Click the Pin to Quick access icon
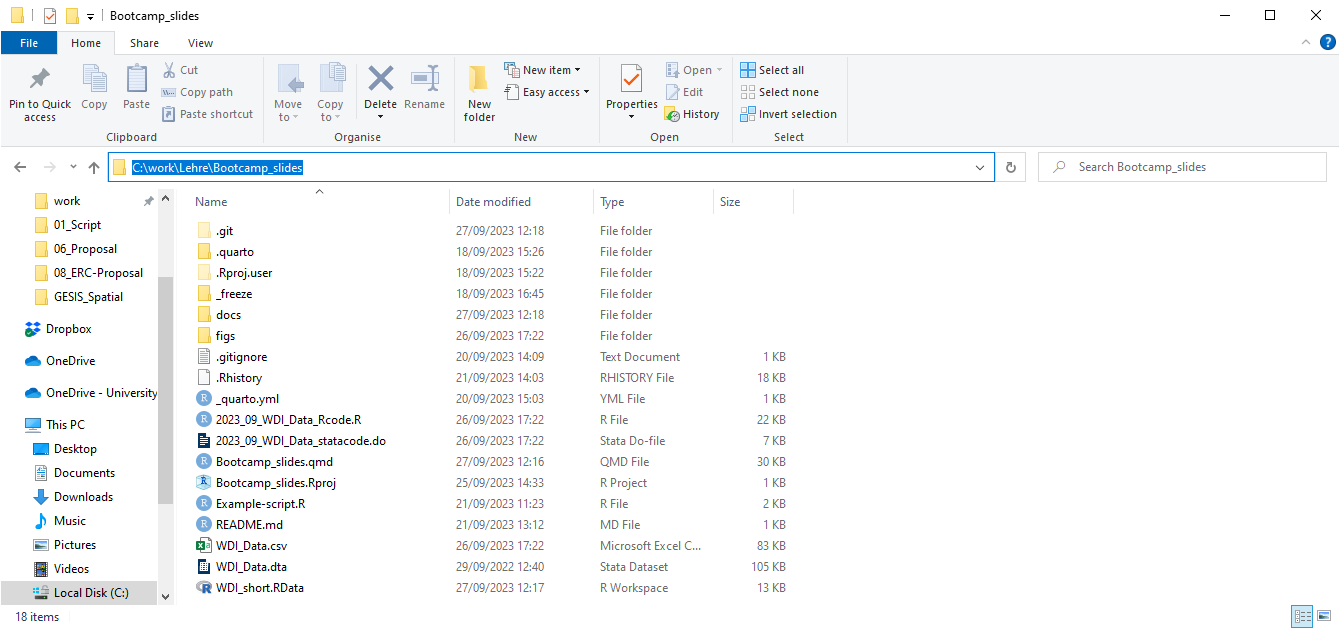The width and height of the screenshot is (1340, 629). 40,80
